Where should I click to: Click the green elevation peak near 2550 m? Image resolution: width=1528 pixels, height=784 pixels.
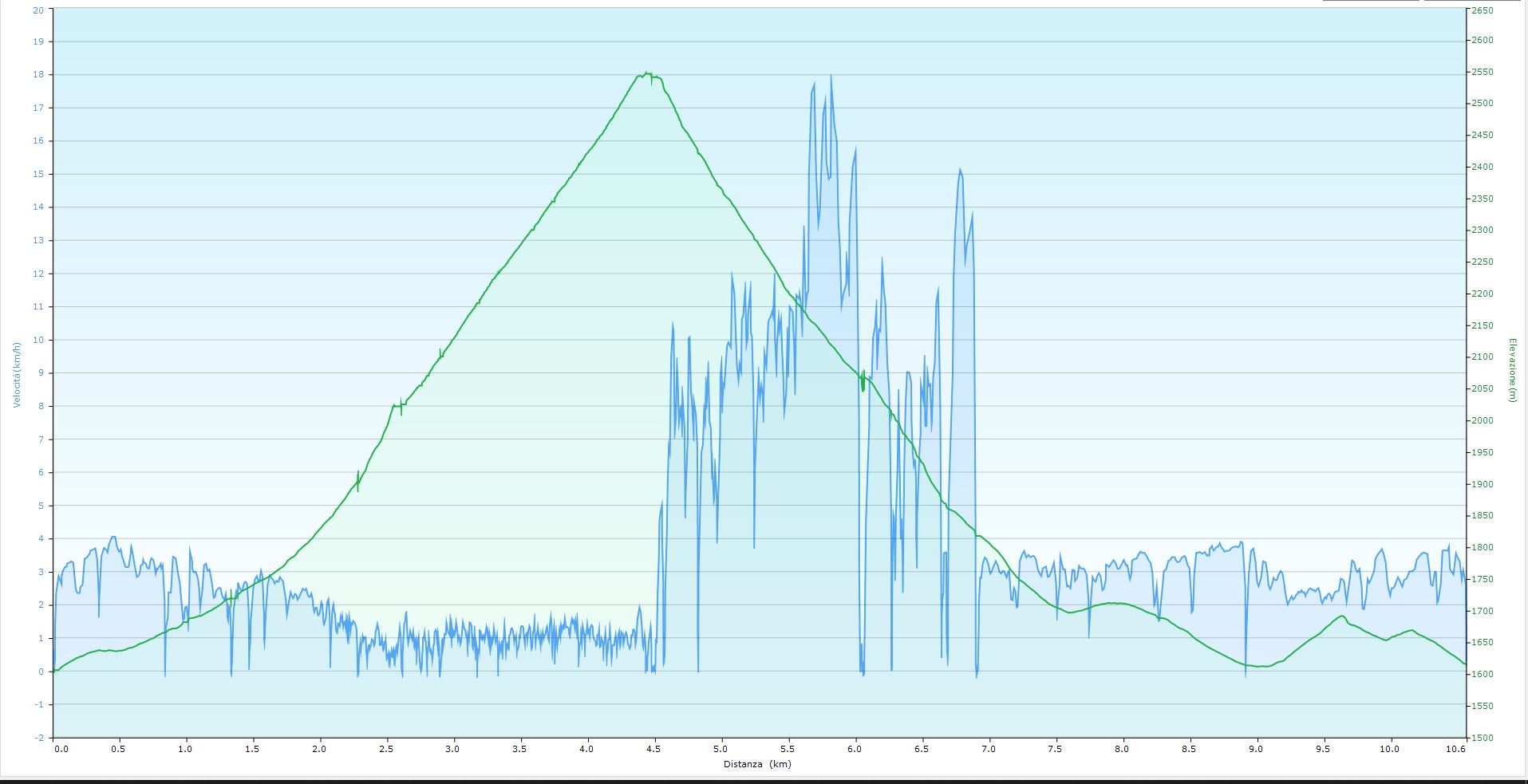[x=647, y=73]
